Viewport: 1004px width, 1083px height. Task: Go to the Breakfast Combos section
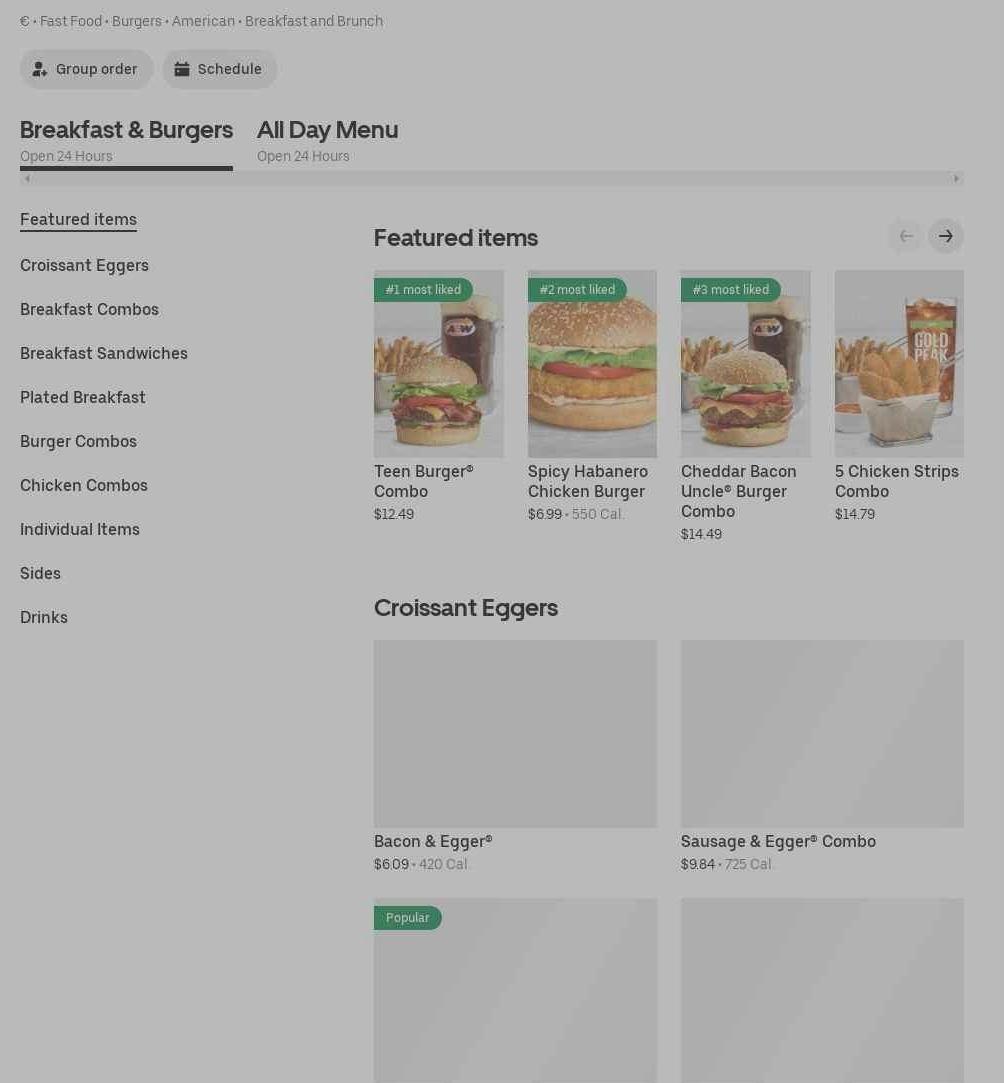click(89, 309)
